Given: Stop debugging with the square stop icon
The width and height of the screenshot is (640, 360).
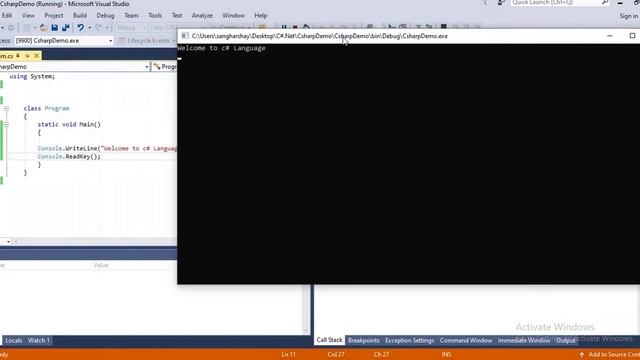Looking at the screenshot, I should tap(295, 27).
